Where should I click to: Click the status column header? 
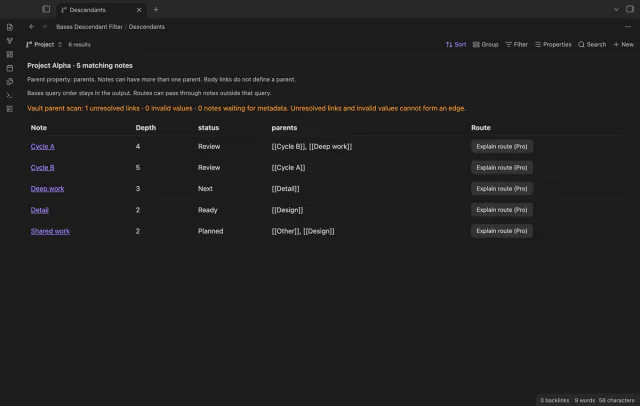click(x=209, y=128)
